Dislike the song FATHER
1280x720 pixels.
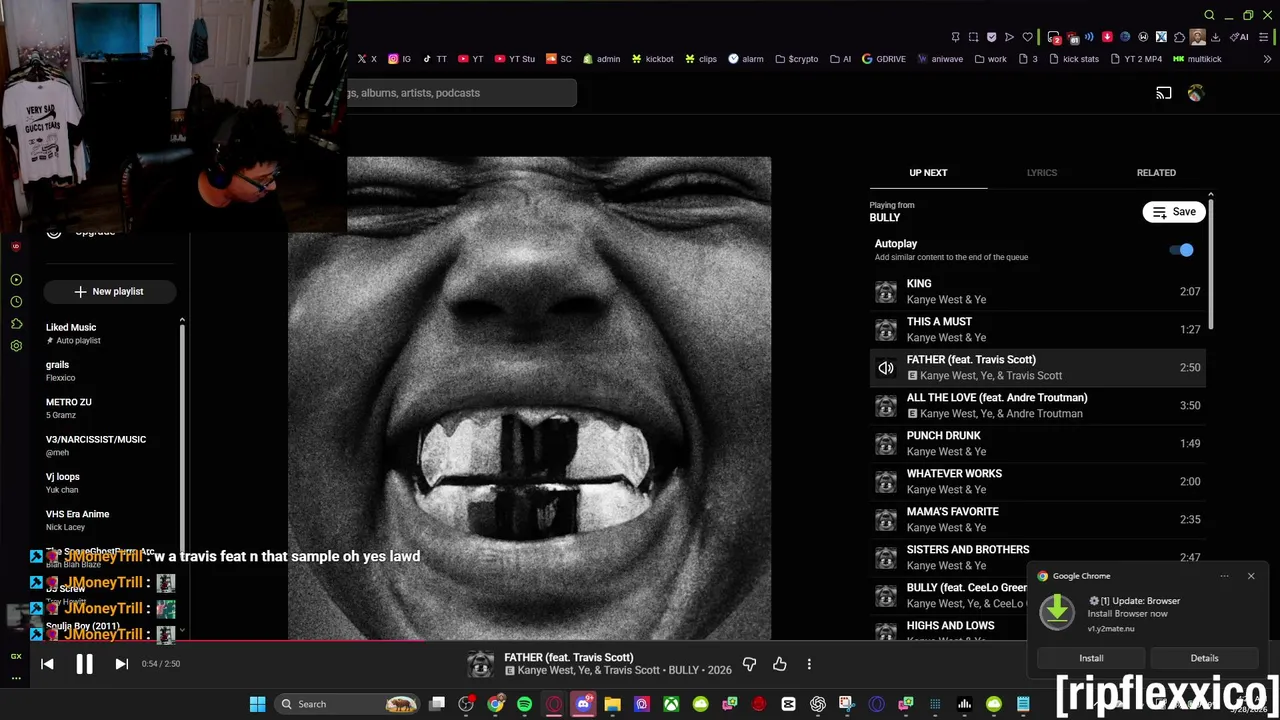pos(749,663)
